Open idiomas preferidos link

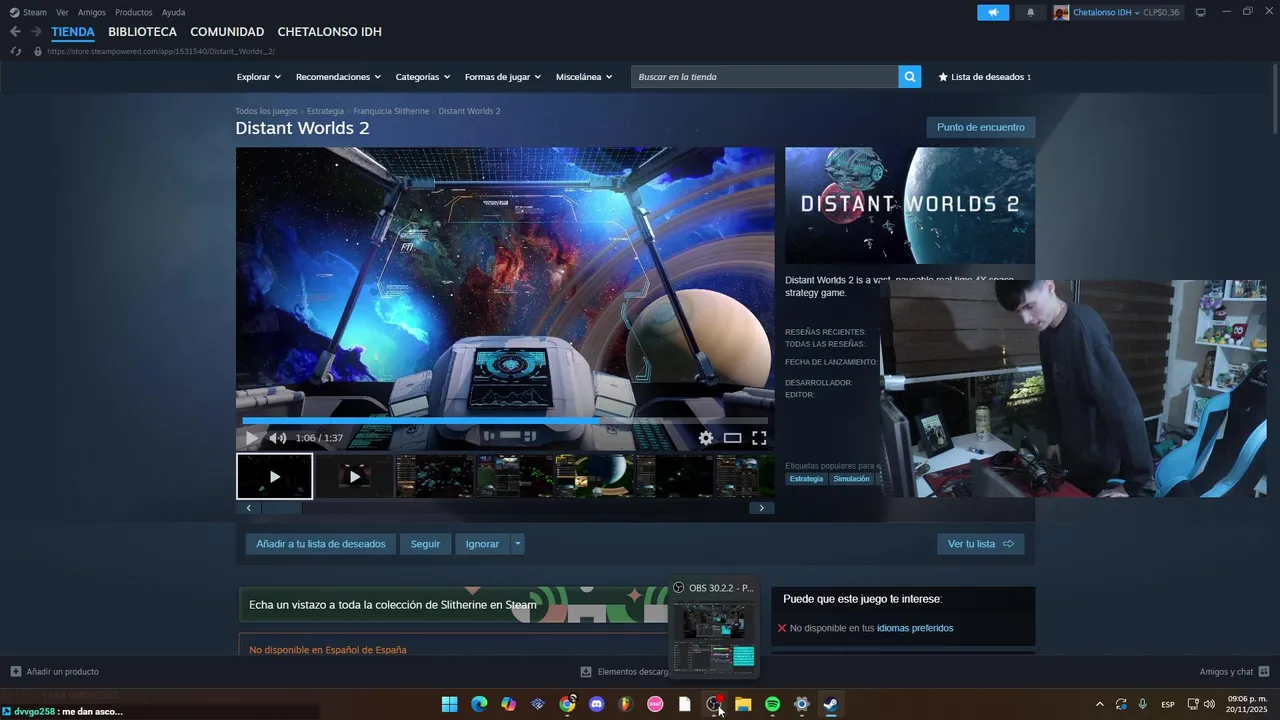915,628
